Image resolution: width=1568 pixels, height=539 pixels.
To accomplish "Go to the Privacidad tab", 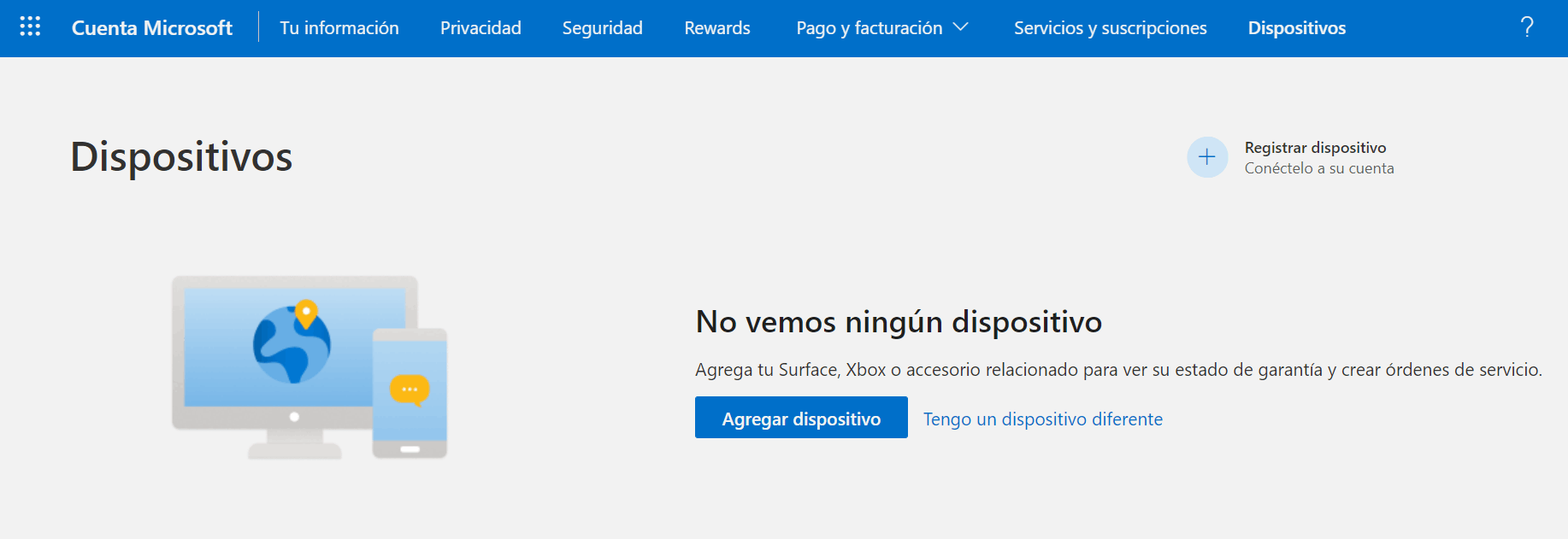I will [x=480, y=28].
